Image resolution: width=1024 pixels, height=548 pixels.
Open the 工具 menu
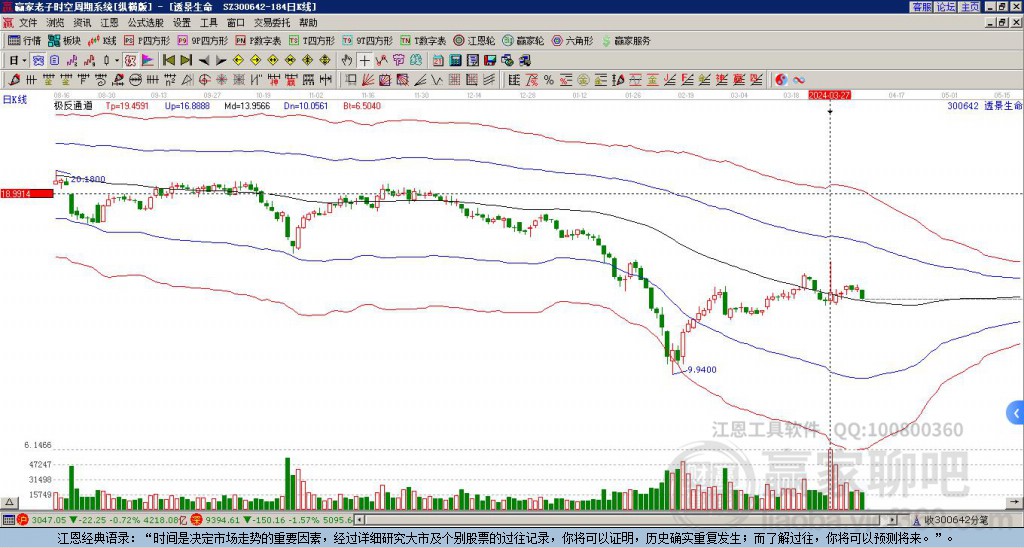click(209, 23)
